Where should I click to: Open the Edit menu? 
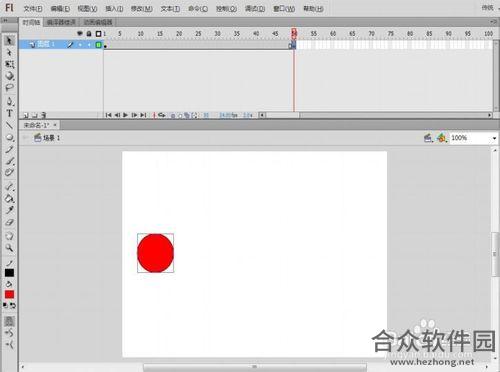[60, 9]
